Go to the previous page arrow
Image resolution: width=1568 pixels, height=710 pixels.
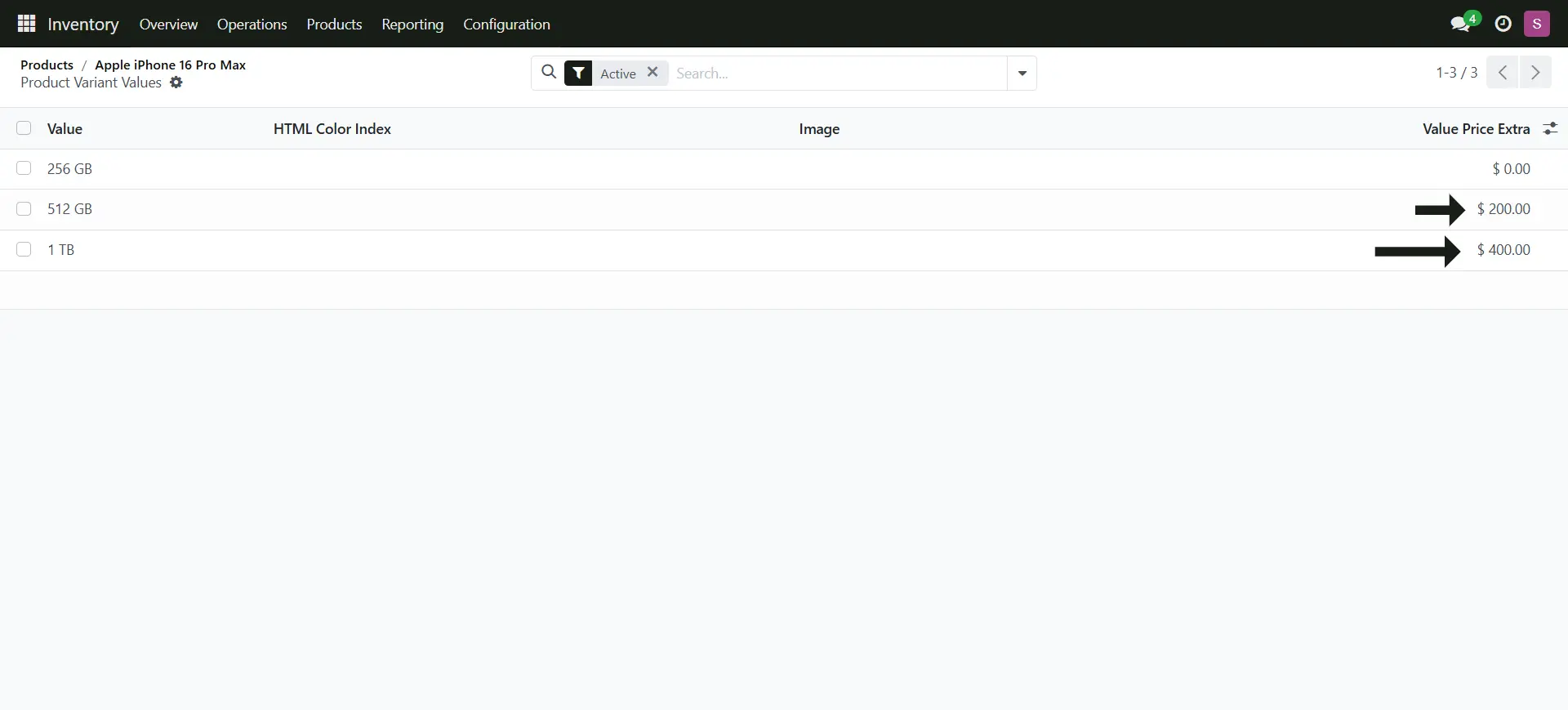(x=1502, y=73)
